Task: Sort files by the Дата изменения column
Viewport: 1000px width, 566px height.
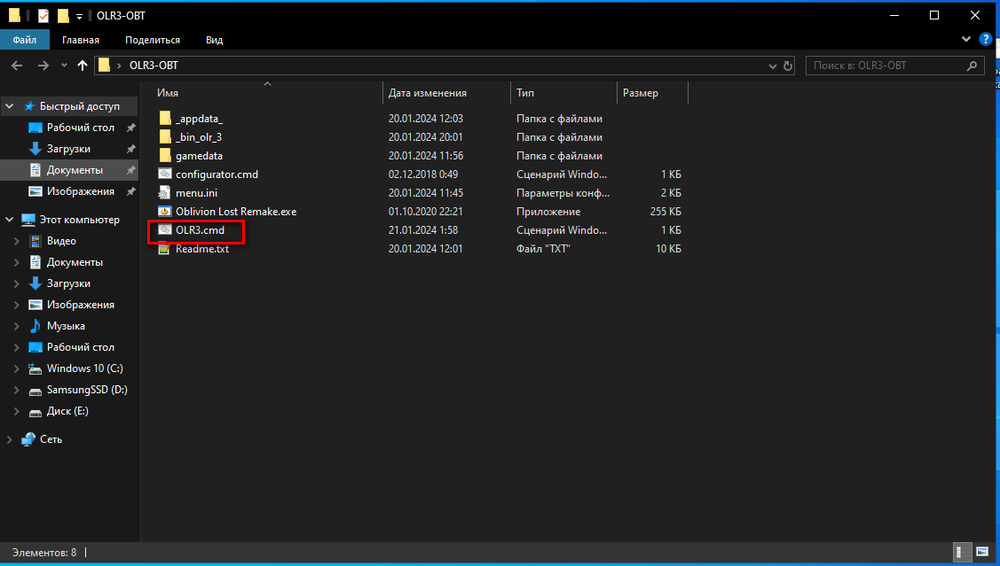Action: (x=428, y=93)
